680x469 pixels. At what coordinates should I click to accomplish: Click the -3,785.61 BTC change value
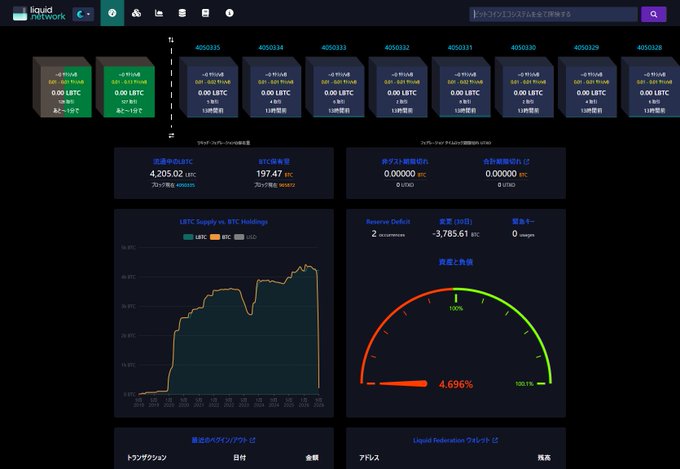pos(456,233)
